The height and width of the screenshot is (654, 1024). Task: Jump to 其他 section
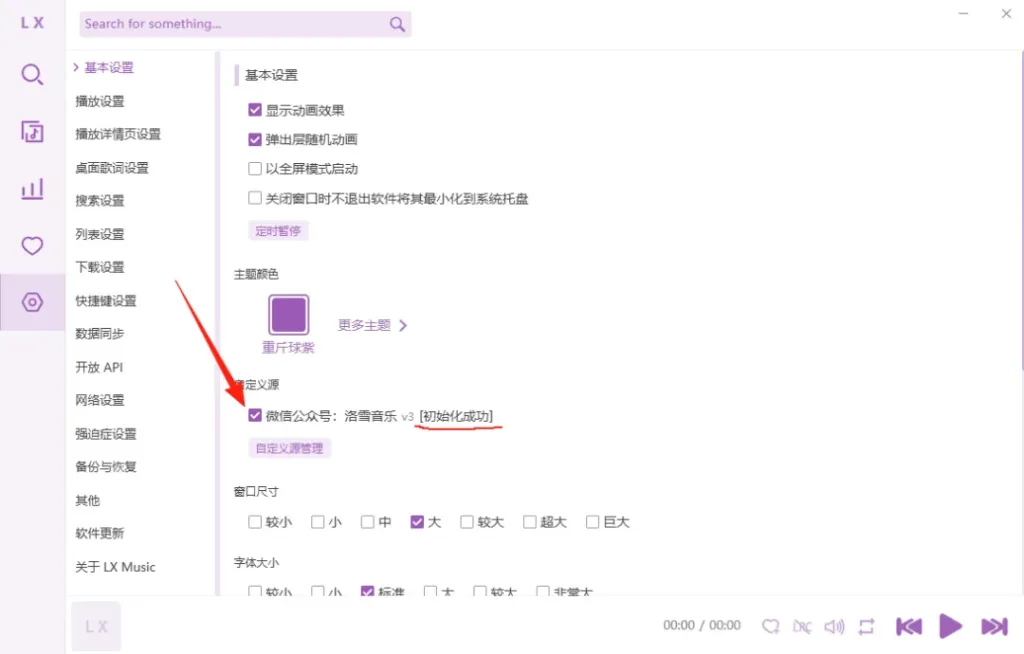pos(88,500)
